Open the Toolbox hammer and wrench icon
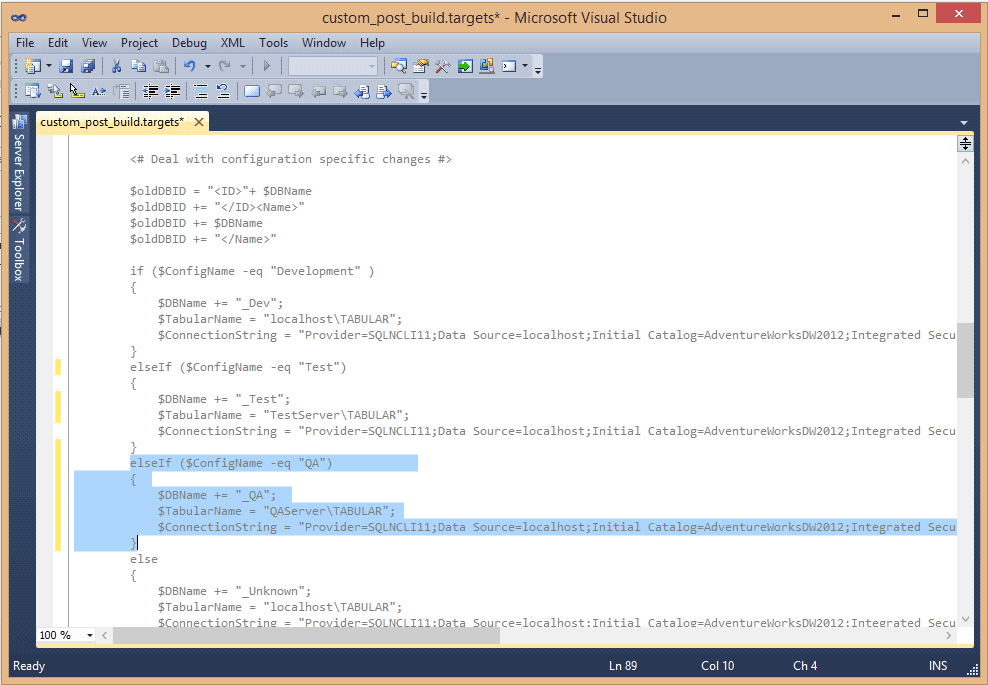This screenshot has height=685, width=988. pyautogui.click(x=442, y=66)
